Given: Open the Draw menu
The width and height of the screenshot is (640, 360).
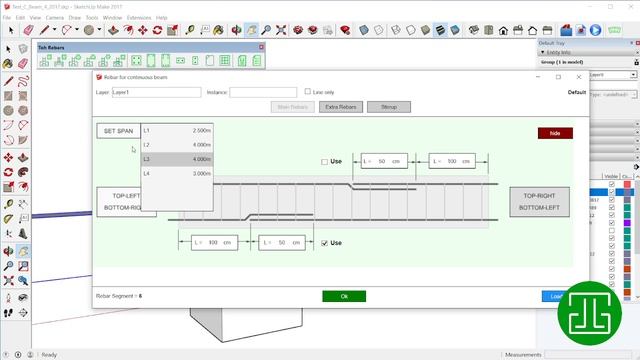Looking at the screenshot, I should click(x=75, y=18).
